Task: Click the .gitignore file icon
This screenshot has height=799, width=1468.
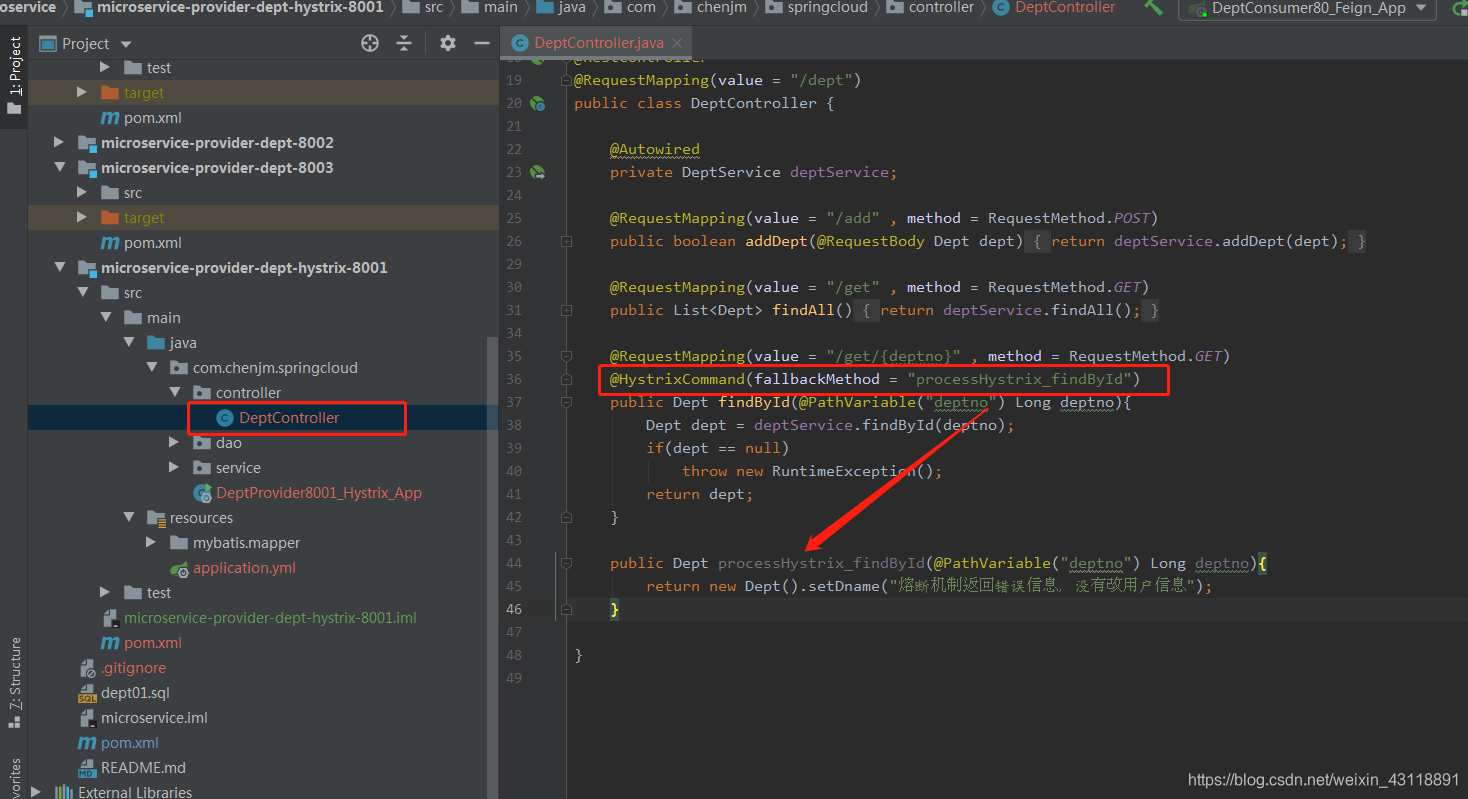Action: pyautogui.click(x=87, y=668)
